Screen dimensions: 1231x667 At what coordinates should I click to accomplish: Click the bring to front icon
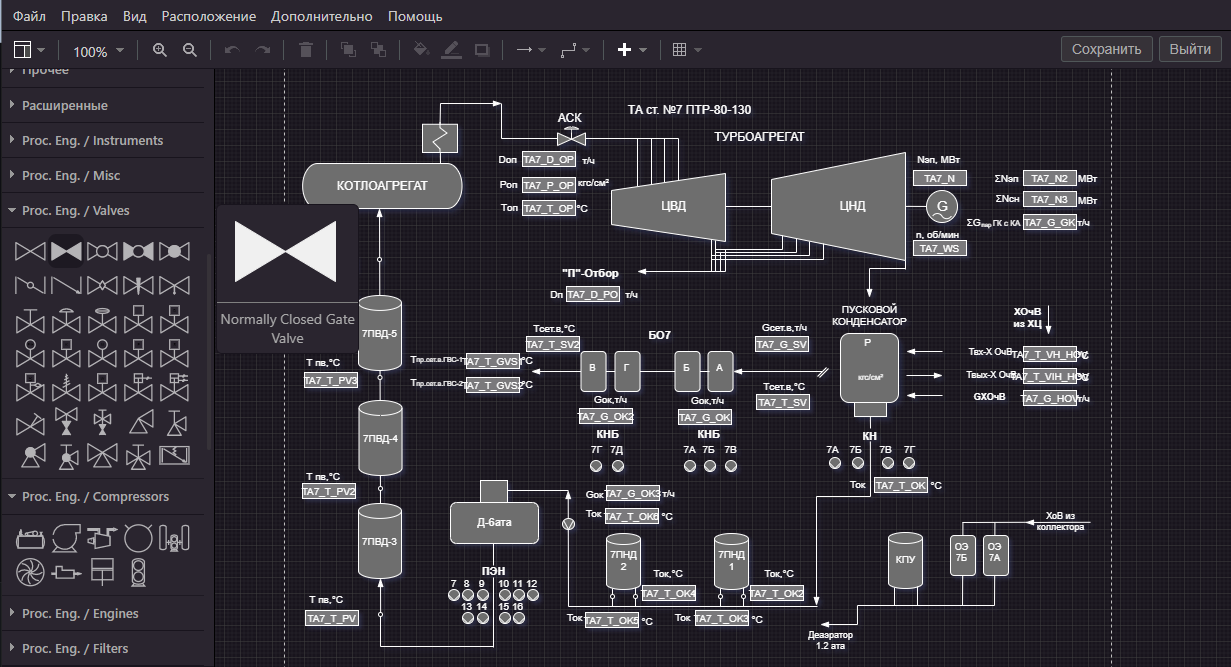tap(348, 50)
